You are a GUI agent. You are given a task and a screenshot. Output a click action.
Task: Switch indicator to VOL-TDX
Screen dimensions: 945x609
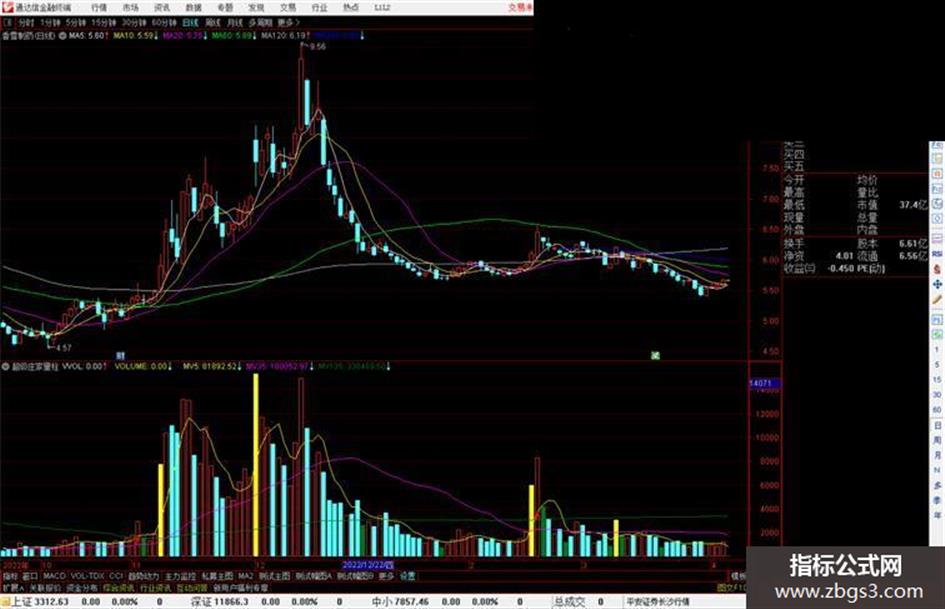pyautogui.click(x=88, y=576)
